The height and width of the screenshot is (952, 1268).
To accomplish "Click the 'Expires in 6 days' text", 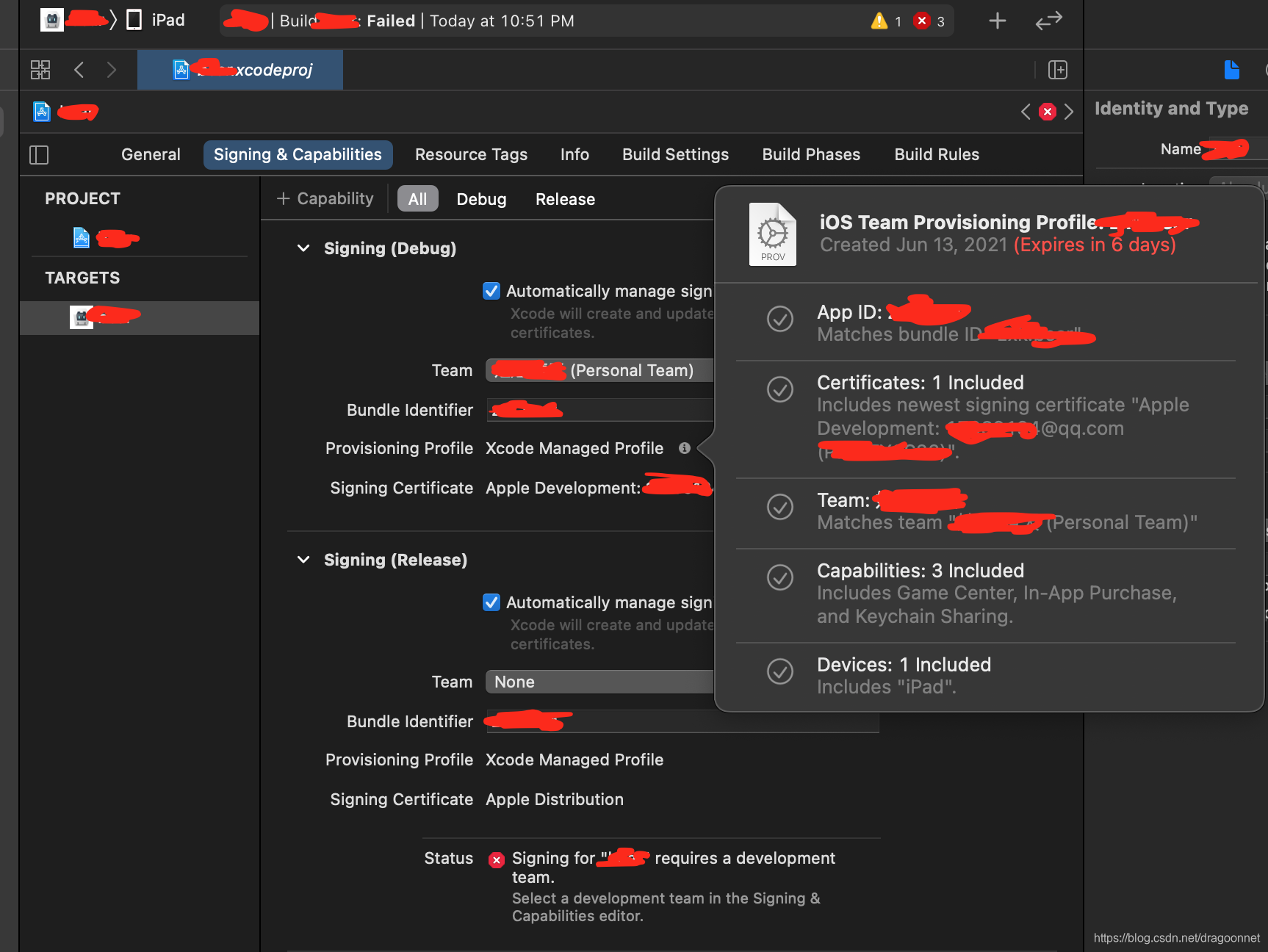I will click(1095, 245).
